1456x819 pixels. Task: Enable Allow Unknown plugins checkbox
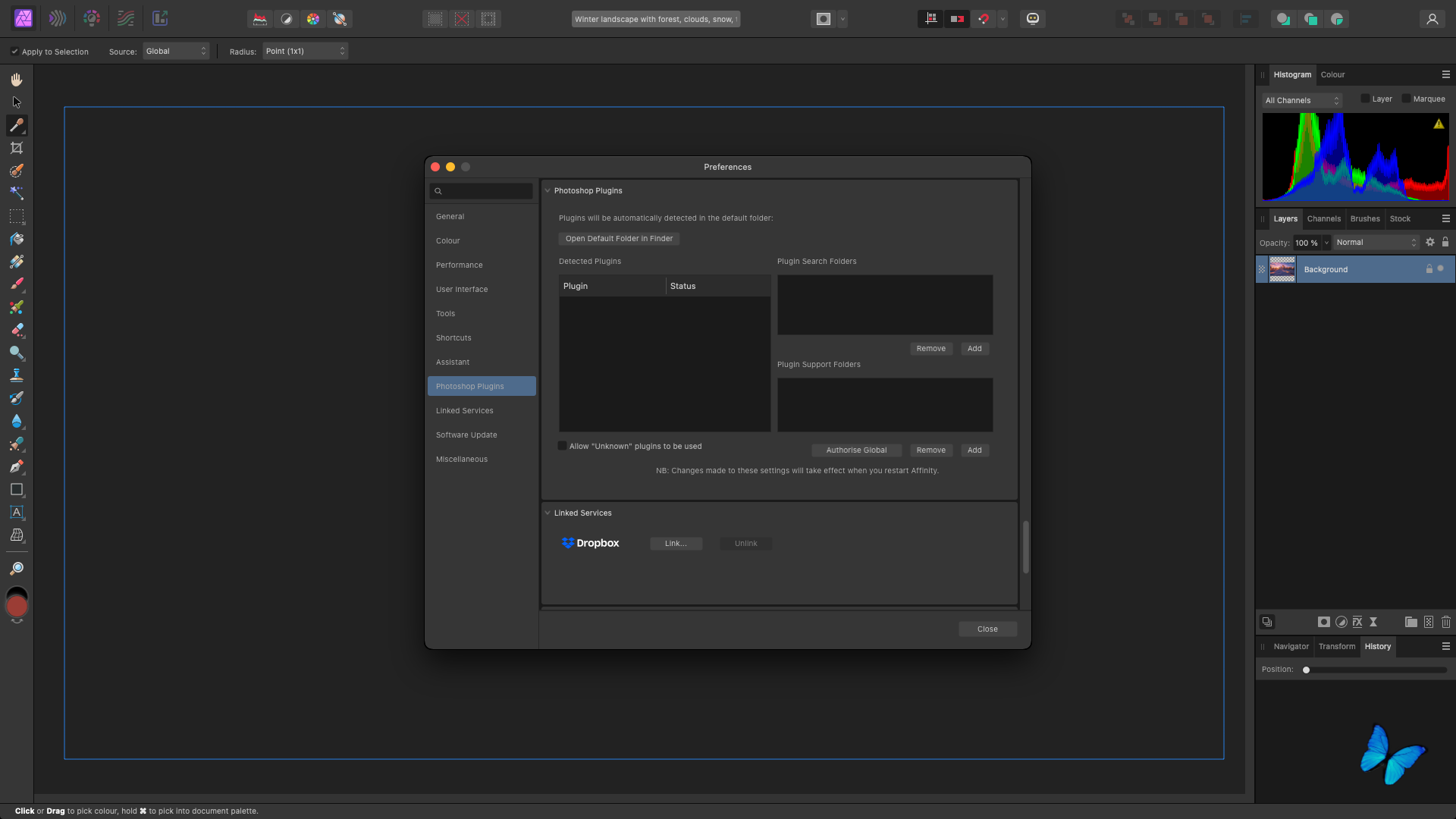click(563, 446)
